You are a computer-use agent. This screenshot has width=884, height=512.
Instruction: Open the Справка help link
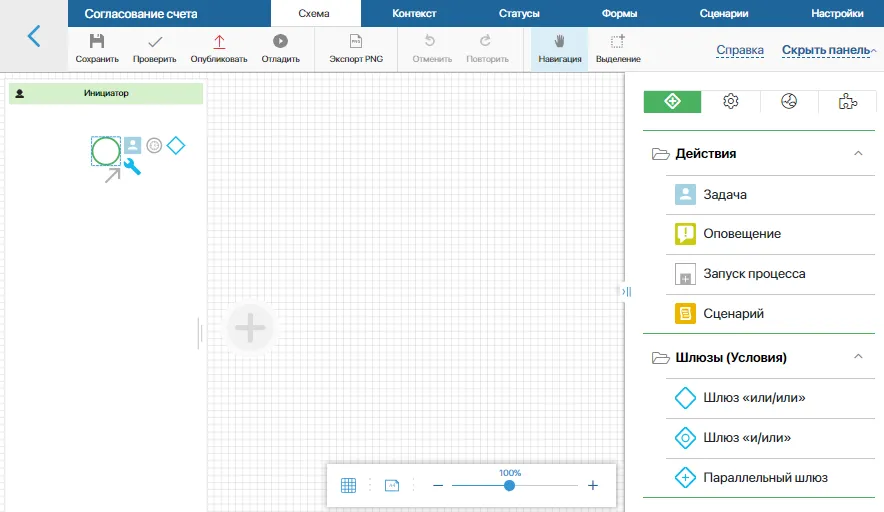click(740, 50)
